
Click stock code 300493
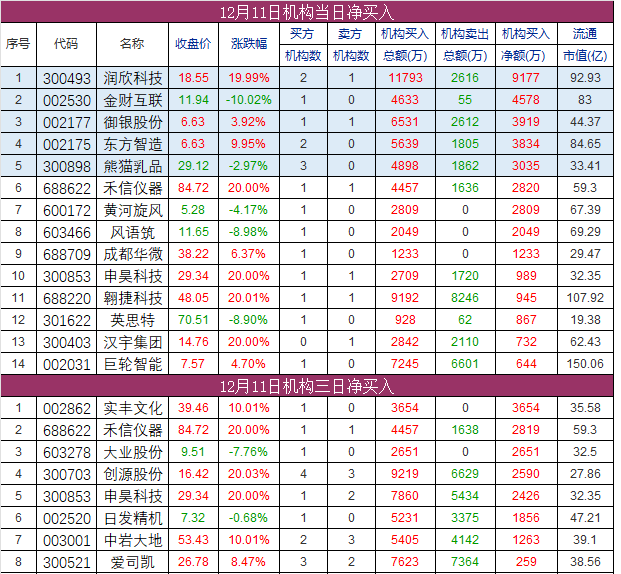[x=67, y=78]
